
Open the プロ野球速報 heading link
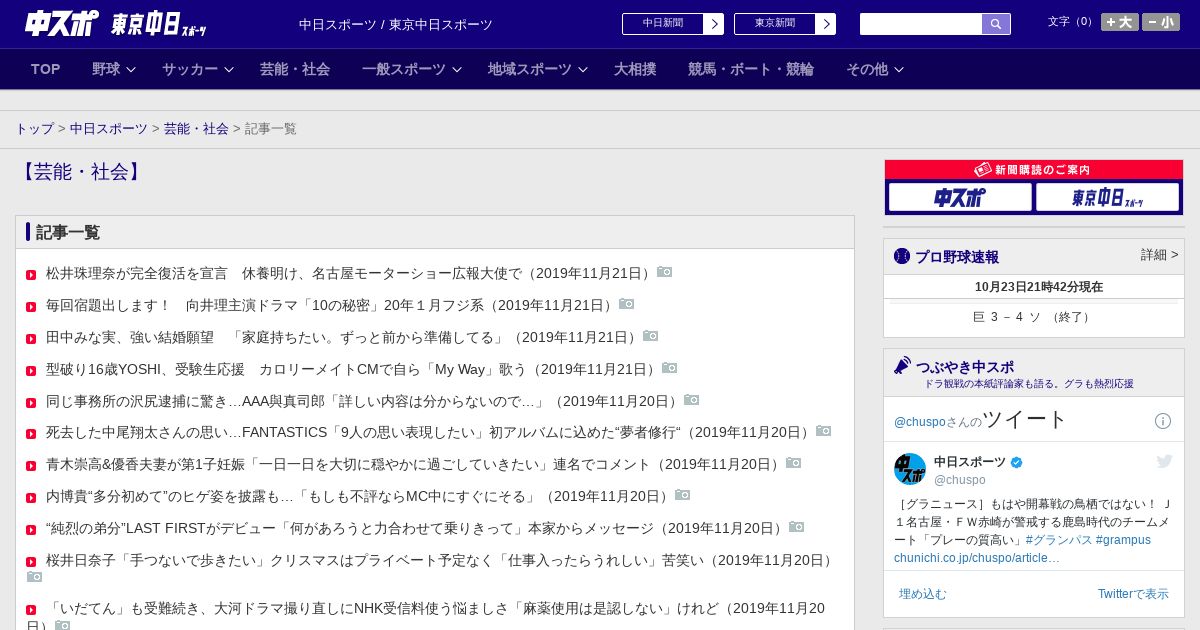click(x=957, y=257)
